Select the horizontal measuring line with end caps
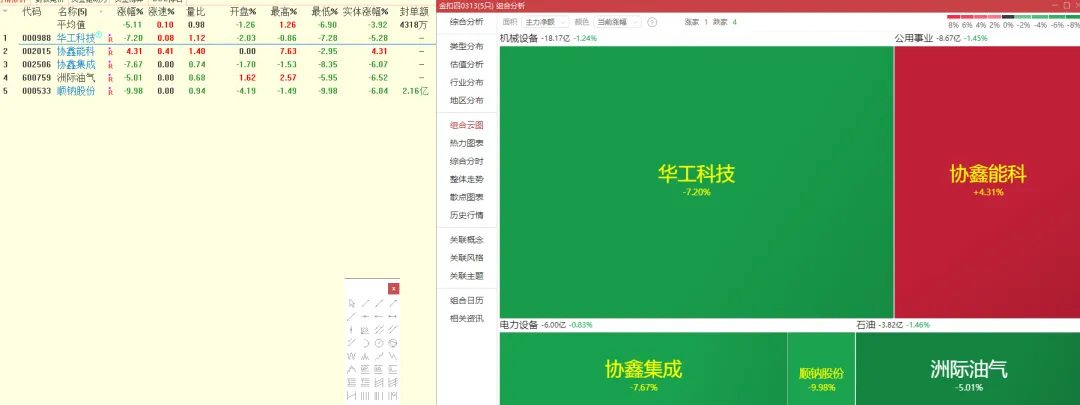Screen dimensions: 1080x405 point(393,316)
